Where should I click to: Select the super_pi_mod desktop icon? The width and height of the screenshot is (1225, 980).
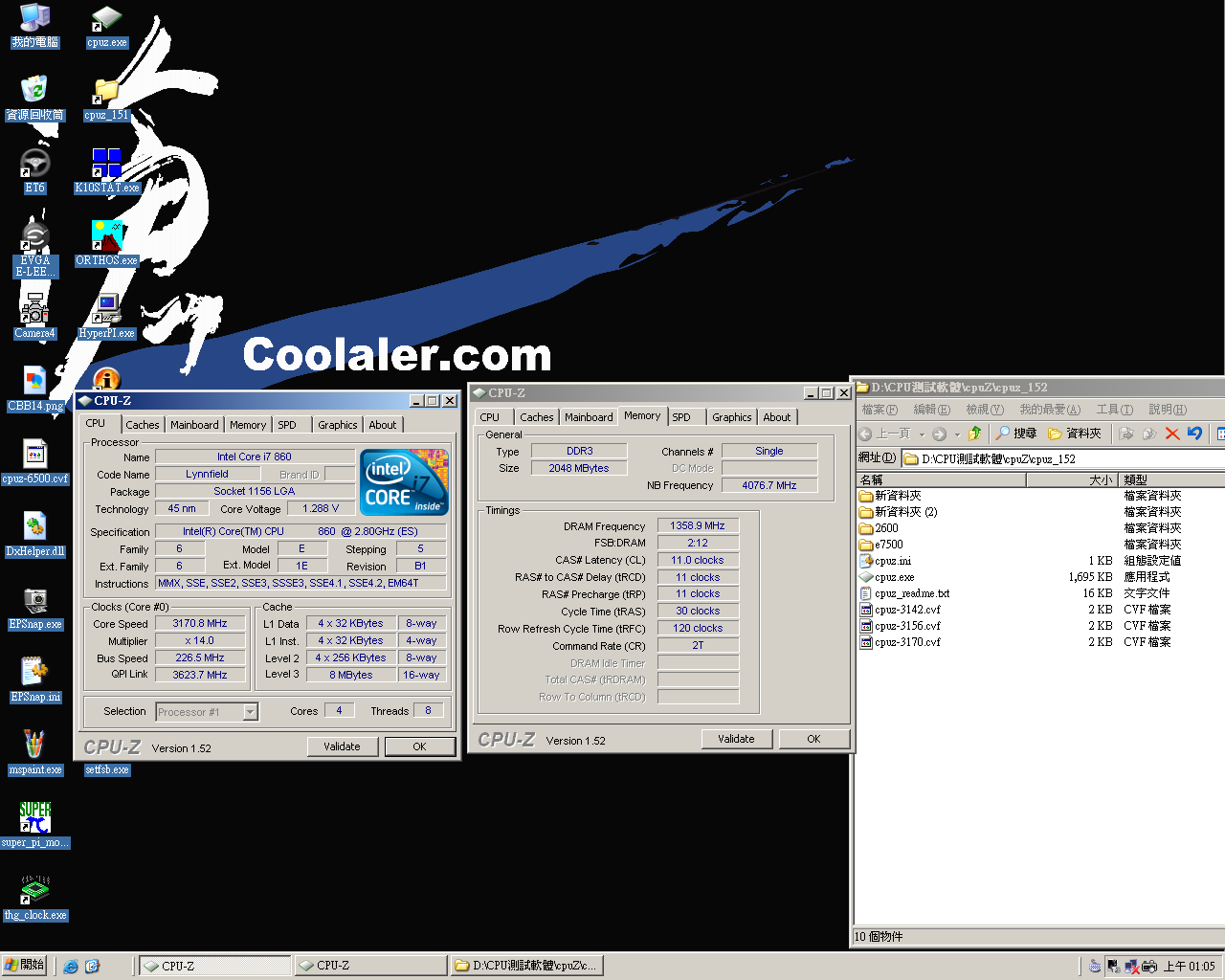click(35, 826)
